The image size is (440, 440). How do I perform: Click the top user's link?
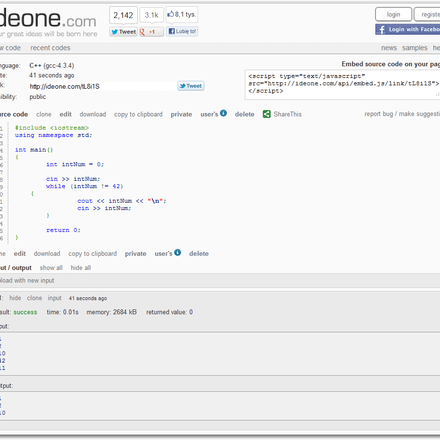click(209, 114)
